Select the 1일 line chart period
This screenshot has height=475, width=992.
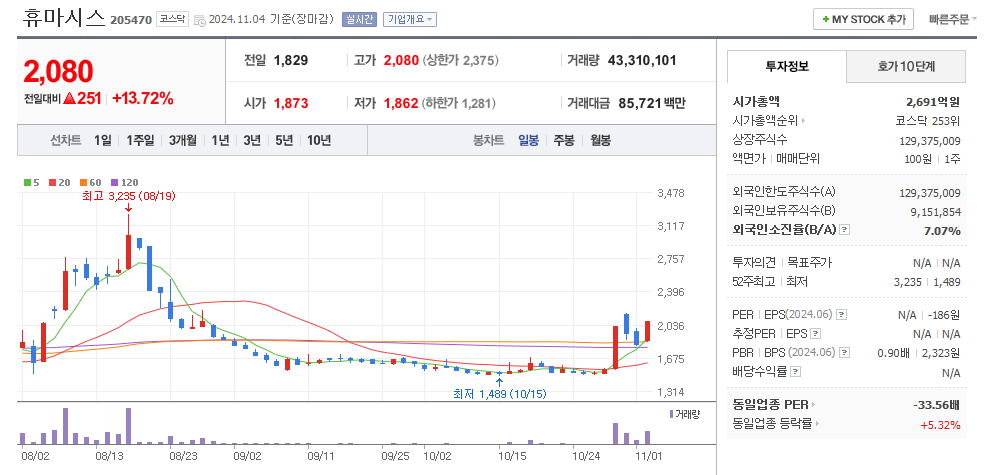102,140
